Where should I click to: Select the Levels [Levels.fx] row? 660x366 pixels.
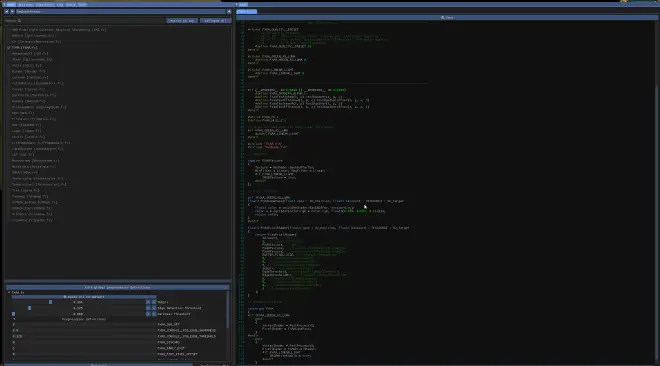[x=28, y=137]
